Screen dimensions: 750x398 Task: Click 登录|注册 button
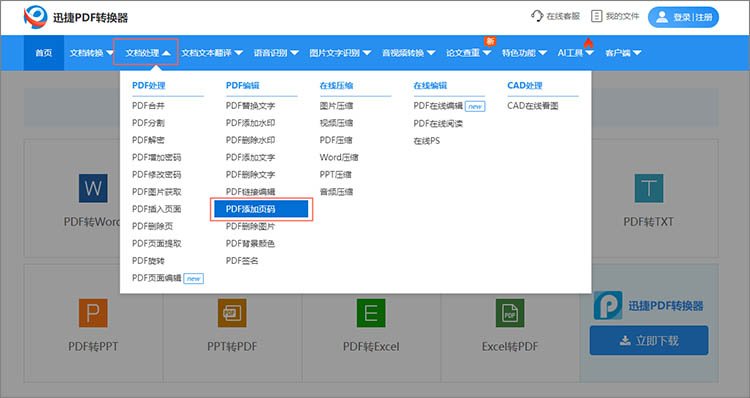[x=683, y=17]
